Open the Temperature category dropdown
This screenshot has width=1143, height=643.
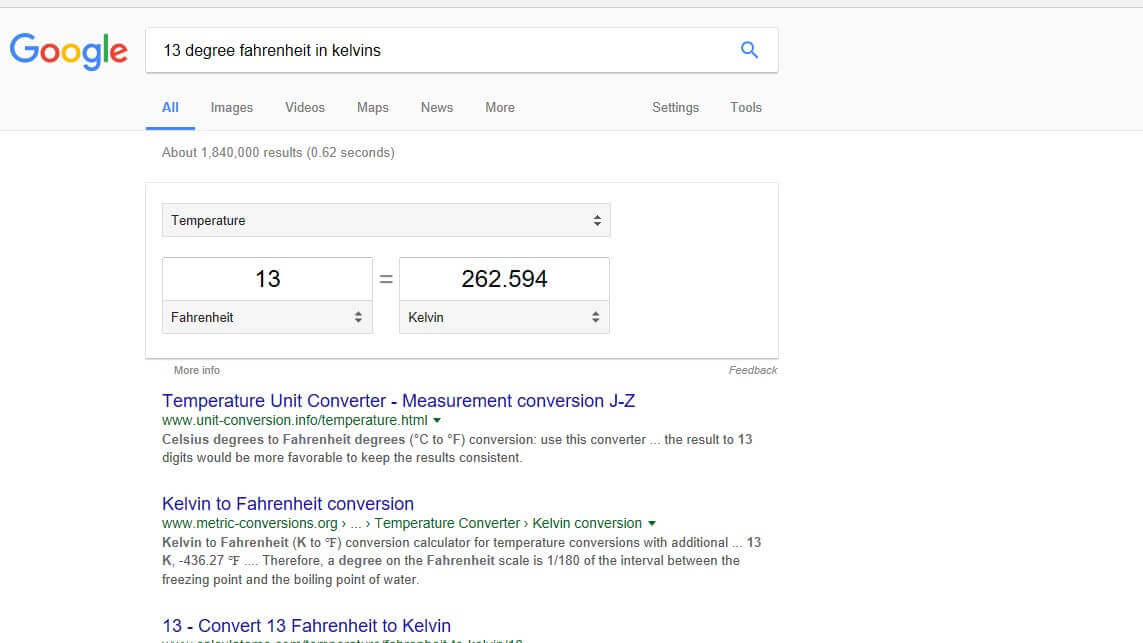coord(386,220)
